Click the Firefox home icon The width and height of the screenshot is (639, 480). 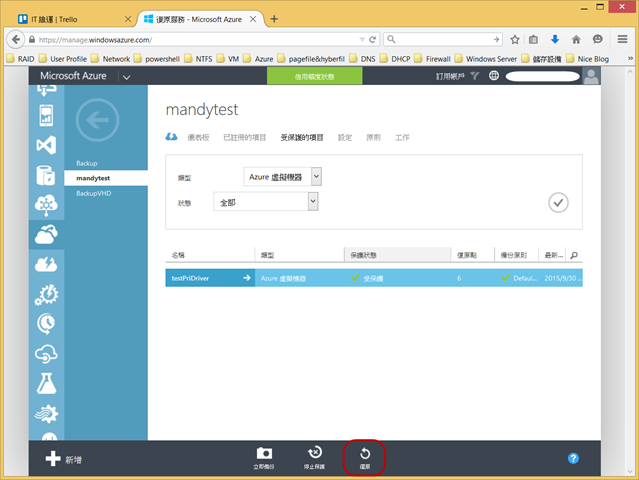click(x=576, y=40)
